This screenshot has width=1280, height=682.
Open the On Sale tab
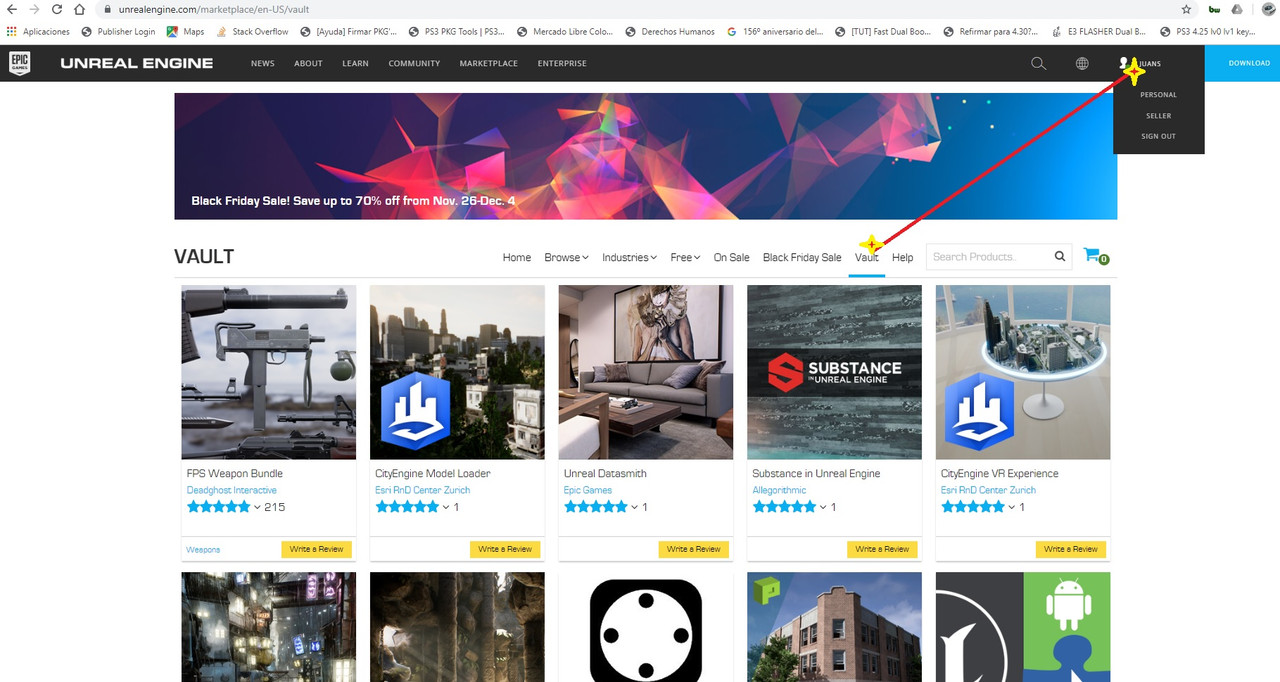[x=731, y=258]
